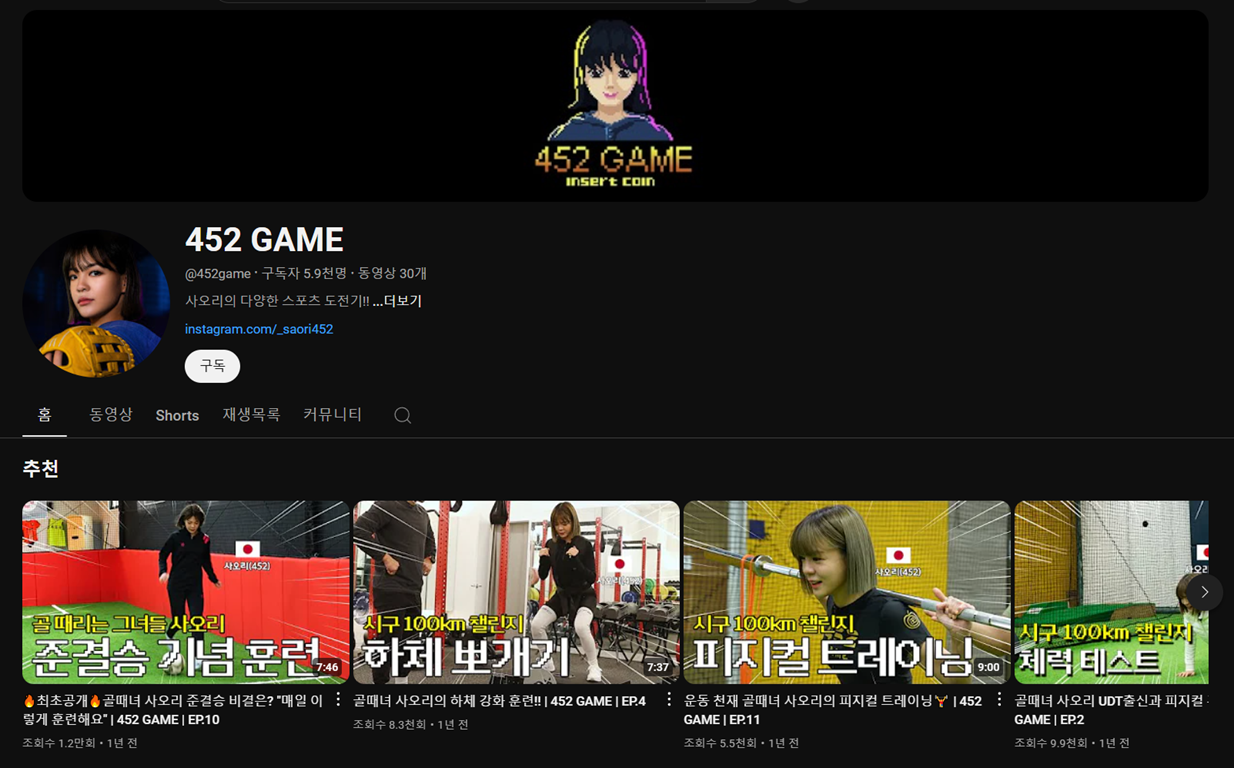
Task: Open the 452 GAME channel banner image
Action: [615, 106]
